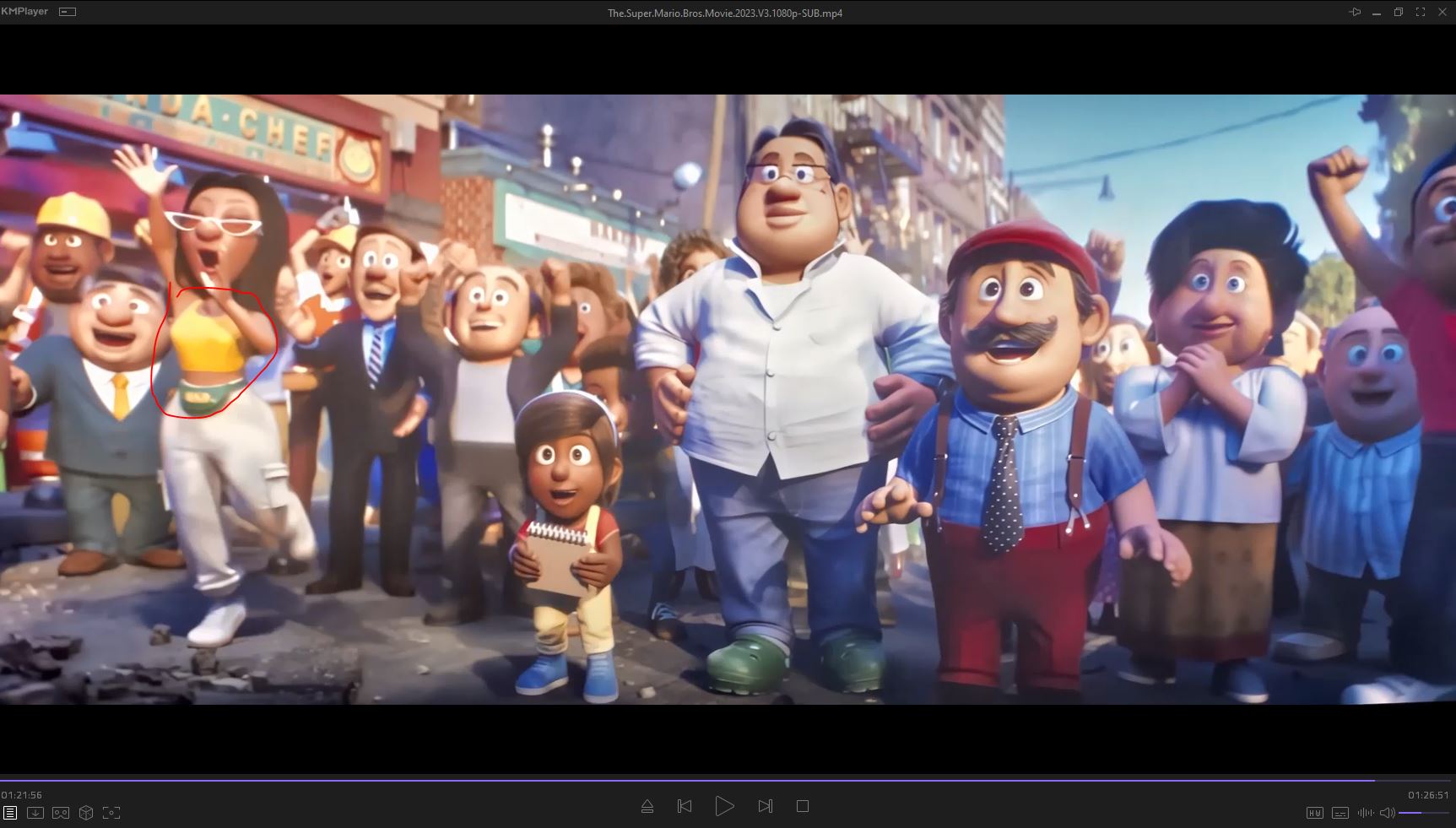Capture a frame with screenshot icon
The image size is (1456, 828).
pos(111,813)
